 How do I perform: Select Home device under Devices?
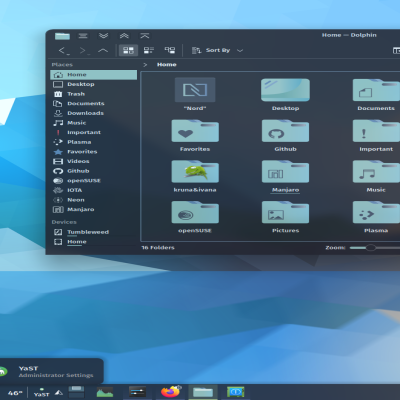[94, 242]
